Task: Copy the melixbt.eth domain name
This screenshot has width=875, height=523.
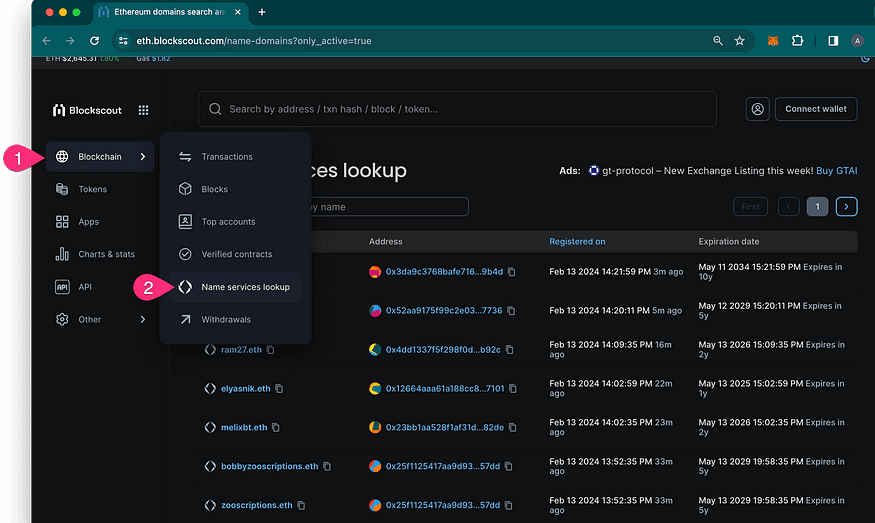Action: click(276, 428)
